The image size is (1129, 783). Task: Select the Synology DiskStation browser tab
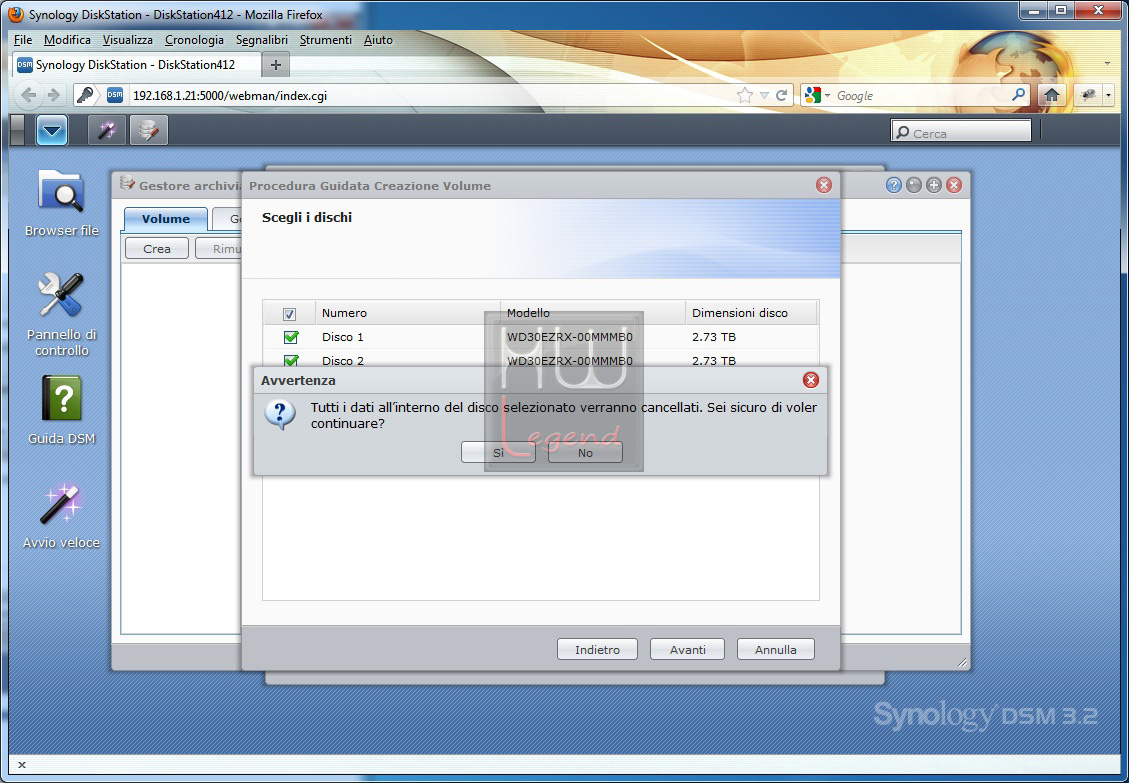(135, 65)
